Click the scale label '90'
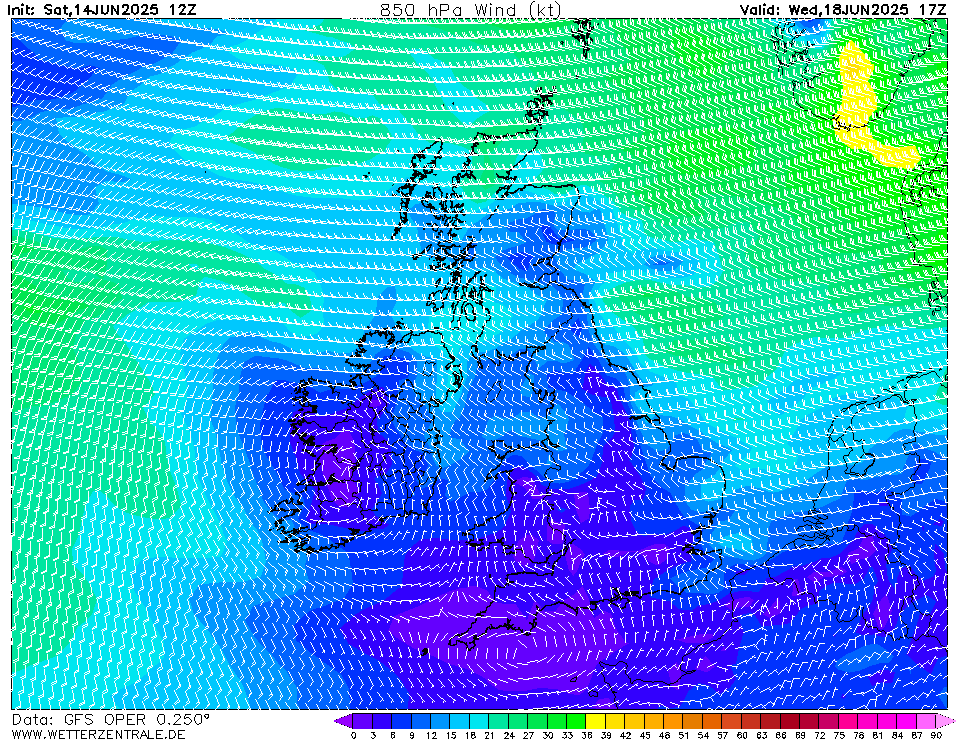Image resolution: width=959 pixels, height=741 pixels. tap(936, 735)
